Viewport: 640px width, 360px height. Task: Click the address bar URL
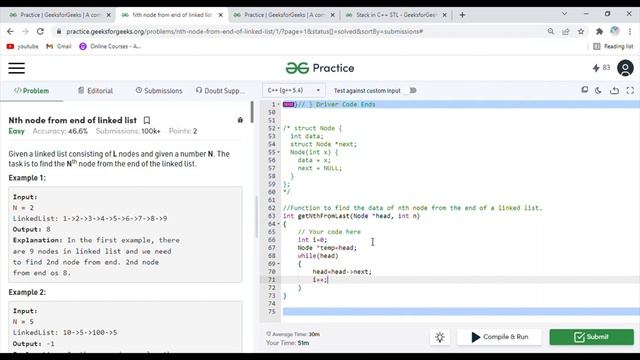244,31
